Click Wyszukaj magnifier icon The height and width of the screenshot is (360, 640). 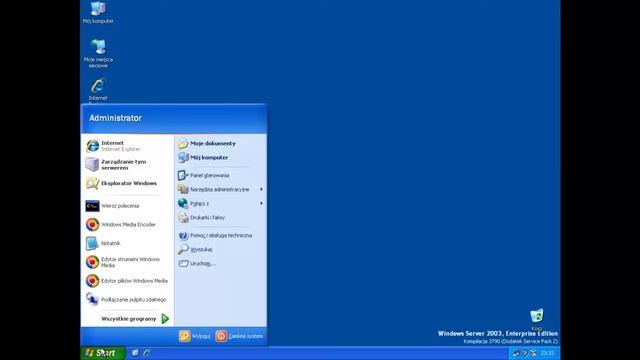click(183, 249)
